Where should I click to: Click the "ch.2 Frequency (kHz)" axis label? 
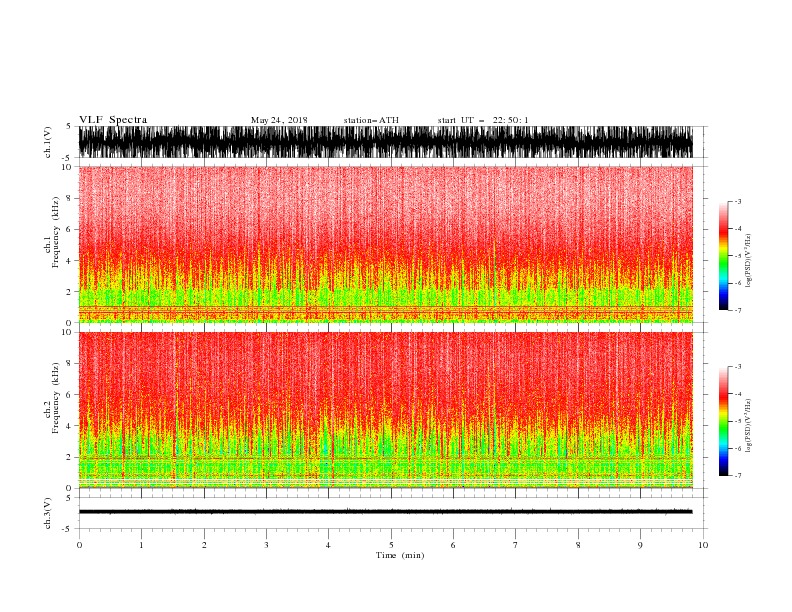[52, 397]
